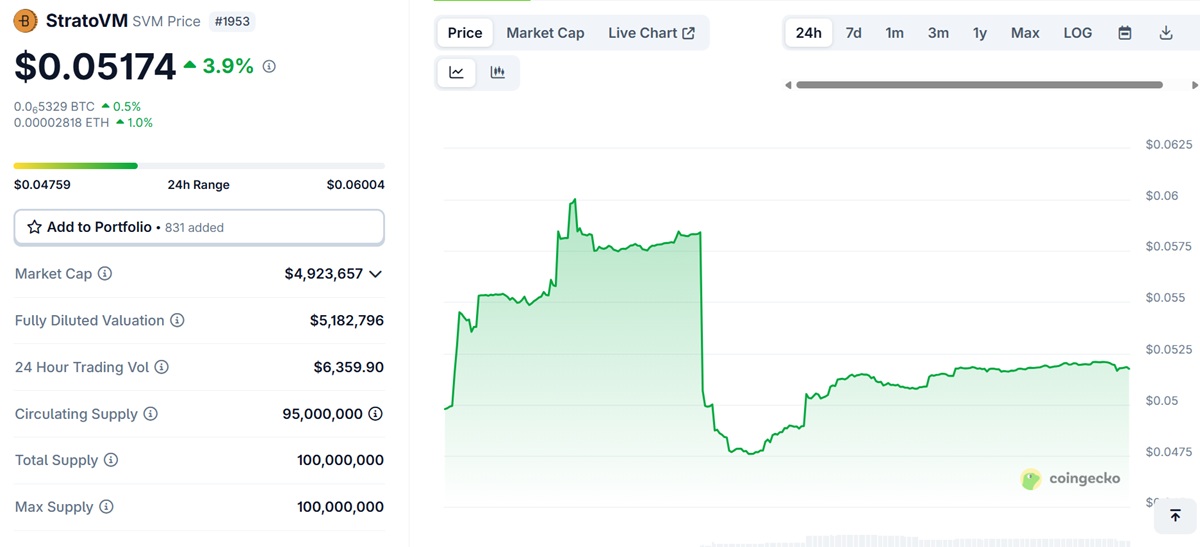
Task: Click left arrow of chart range scrollbar
Action: [788, 85]
